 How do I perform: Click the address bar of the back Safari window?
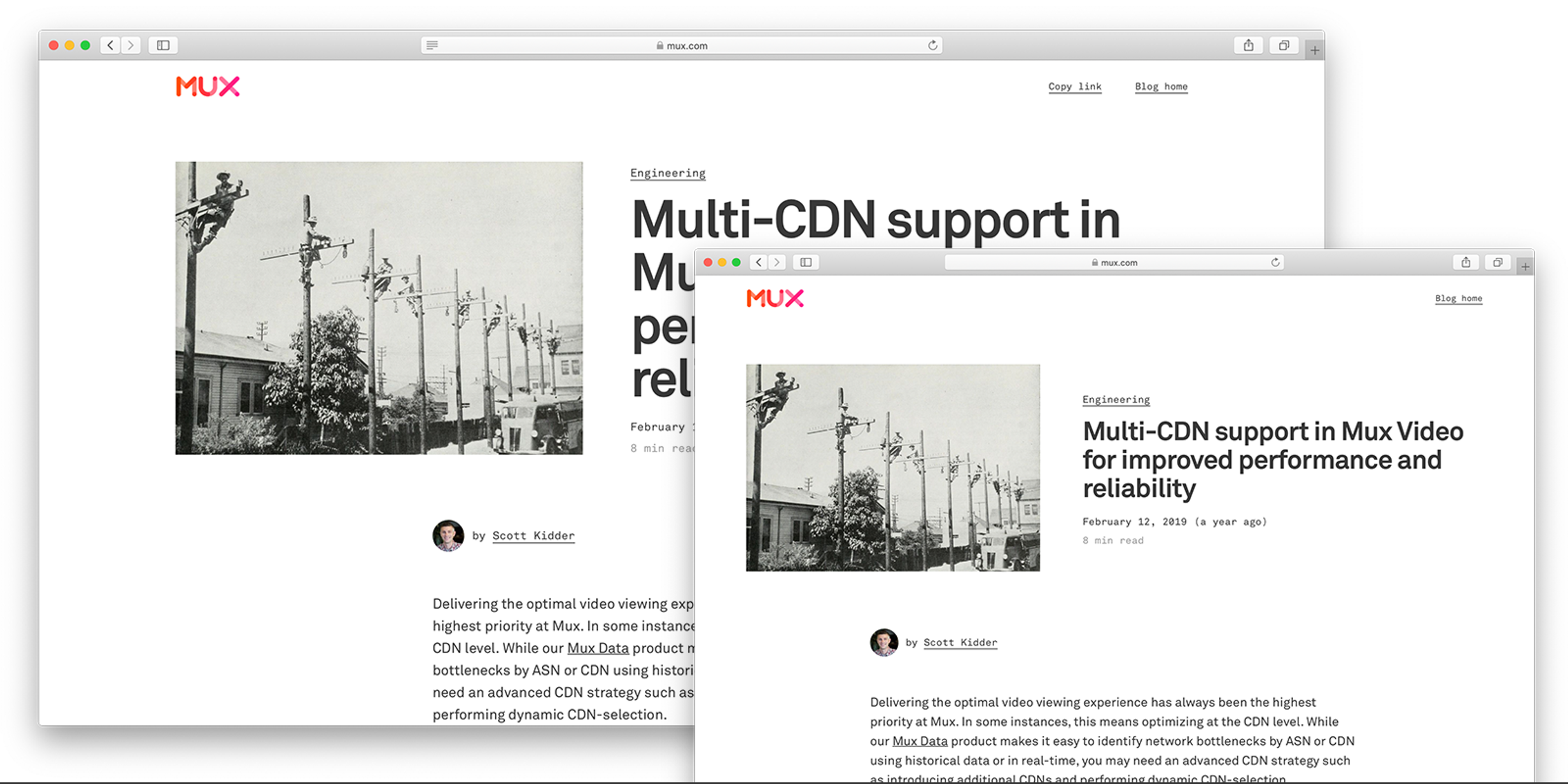(x=681, y=45)
